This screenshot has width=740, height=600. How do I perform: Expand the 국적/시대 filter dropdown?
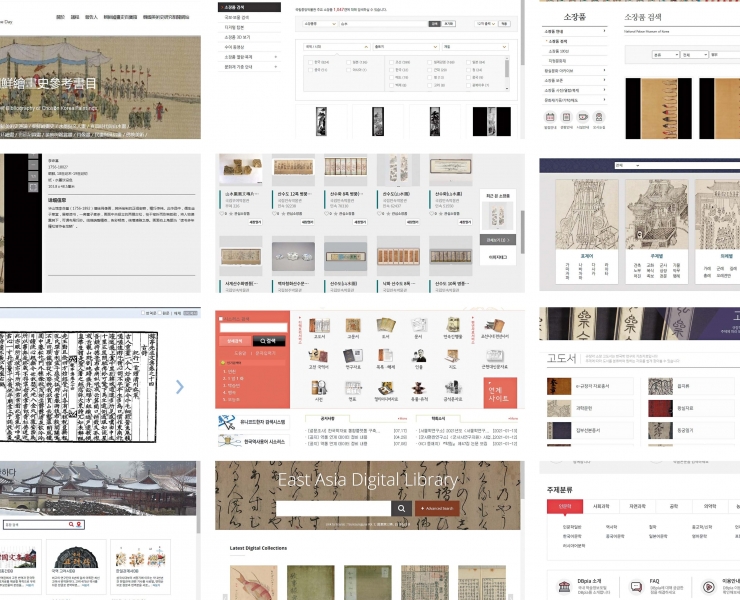(333, 46)
